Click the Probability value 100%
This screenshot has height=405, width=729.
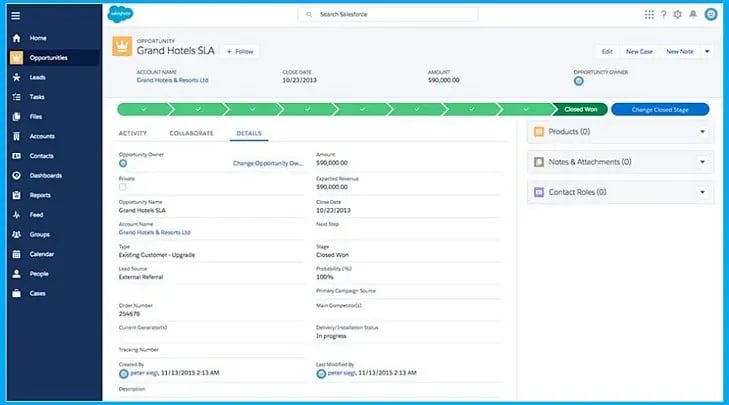coord(325,277)
